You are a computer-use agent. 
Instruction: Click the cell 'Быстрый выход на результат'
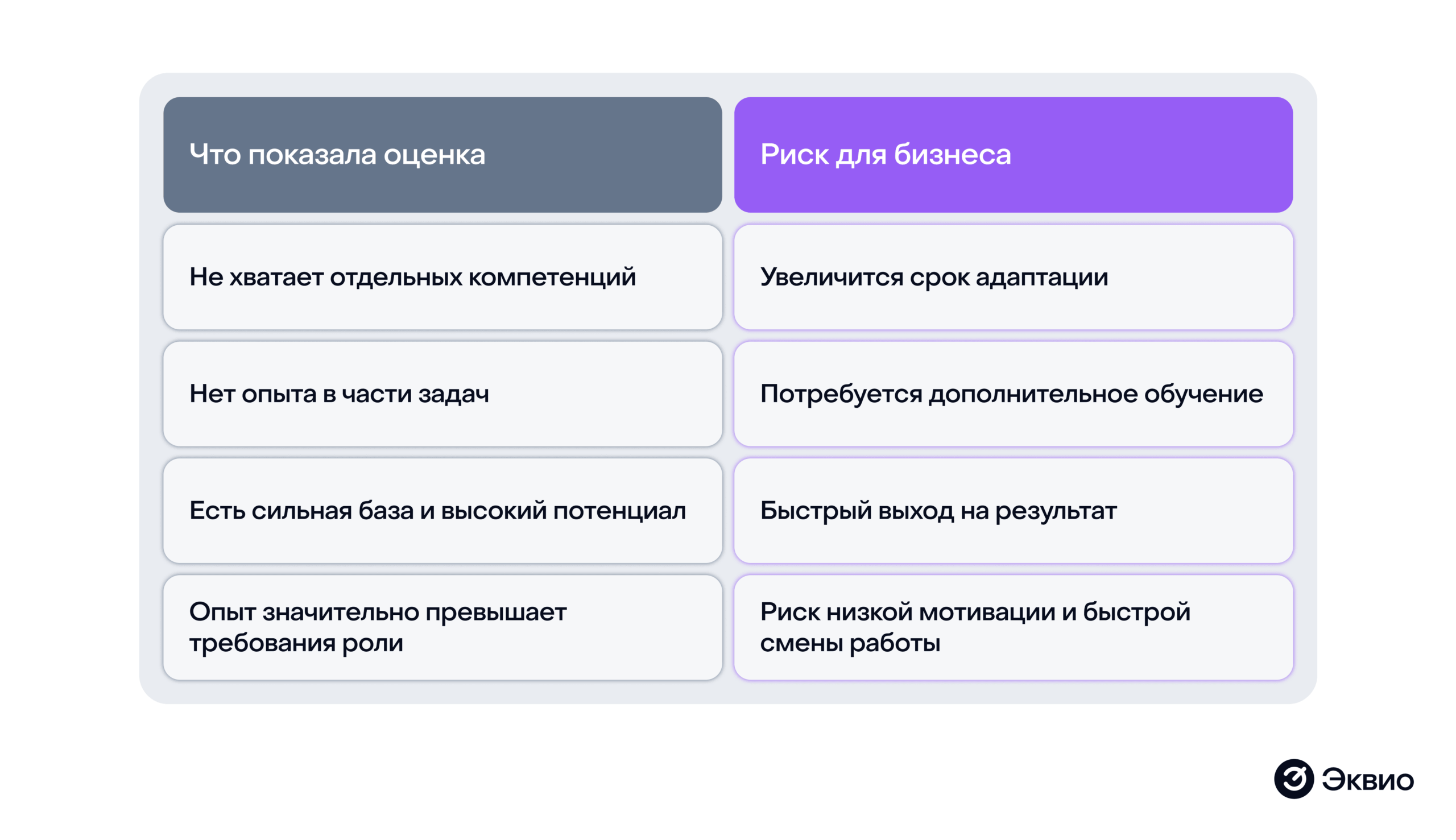pos(1013,511)
